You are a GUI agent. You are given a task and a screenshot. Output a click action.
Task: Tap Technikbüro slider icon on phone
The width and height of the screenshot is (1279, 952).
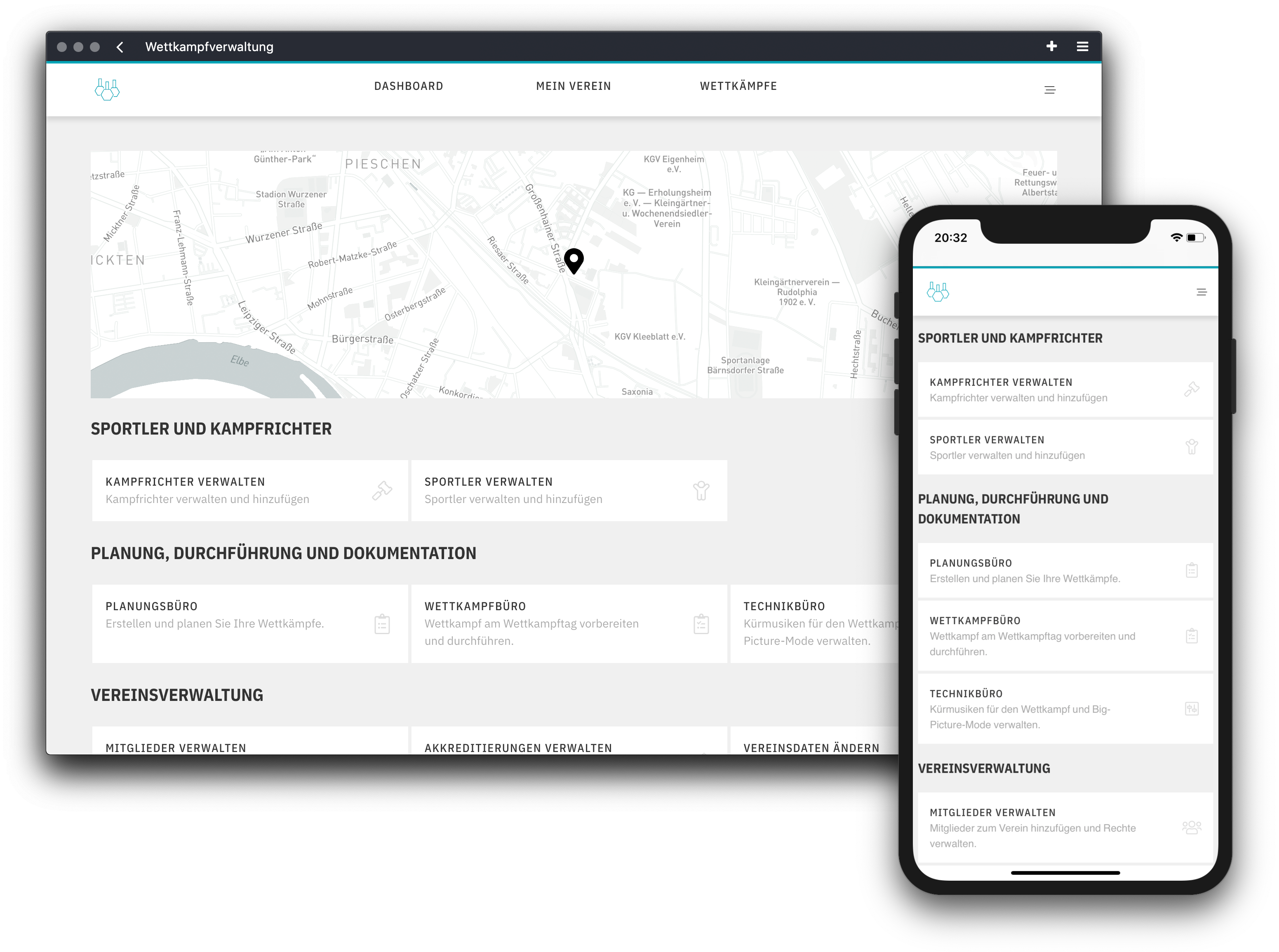tap(1192, 709)
